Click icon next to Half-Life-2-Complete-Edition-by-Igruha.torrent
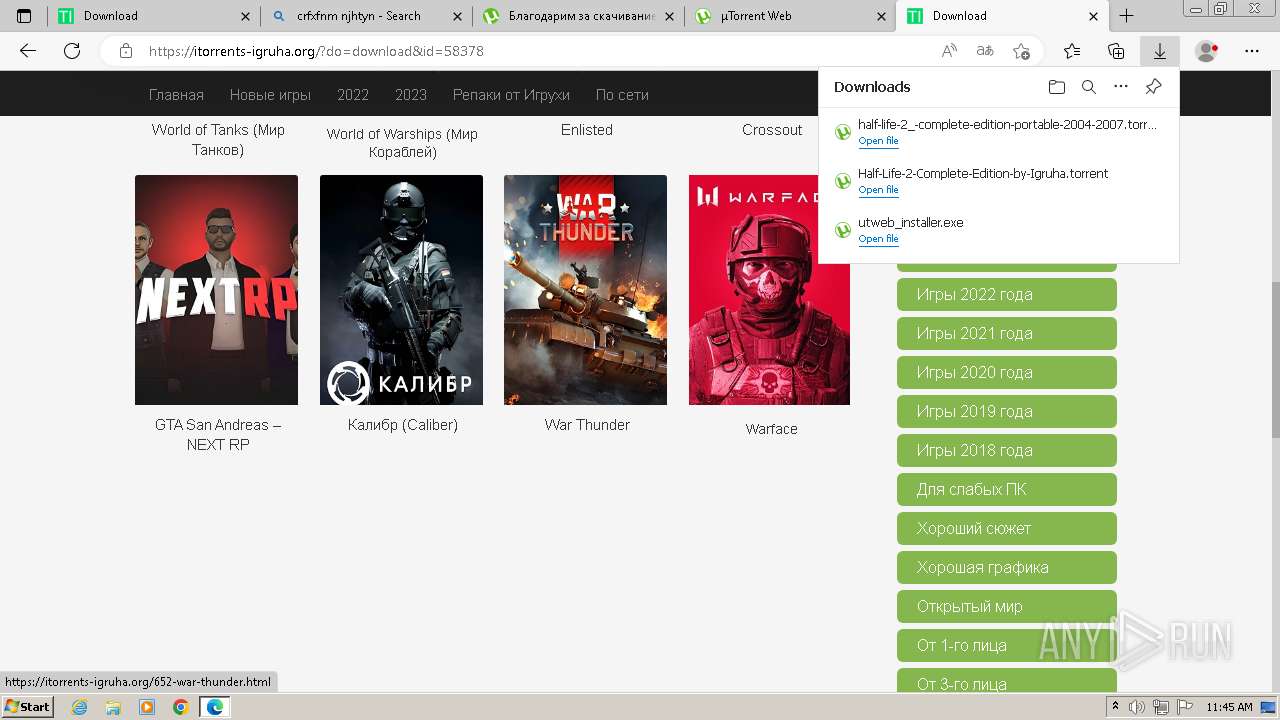 coord(843,181)
